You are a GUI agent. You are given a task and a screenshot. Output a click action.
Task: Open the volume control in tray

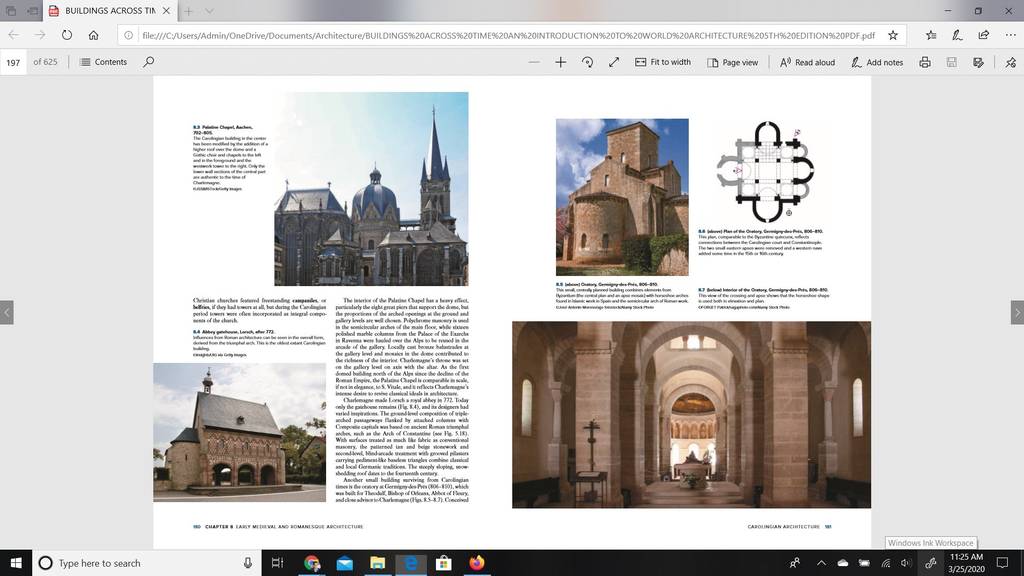(x=905, y=563)
